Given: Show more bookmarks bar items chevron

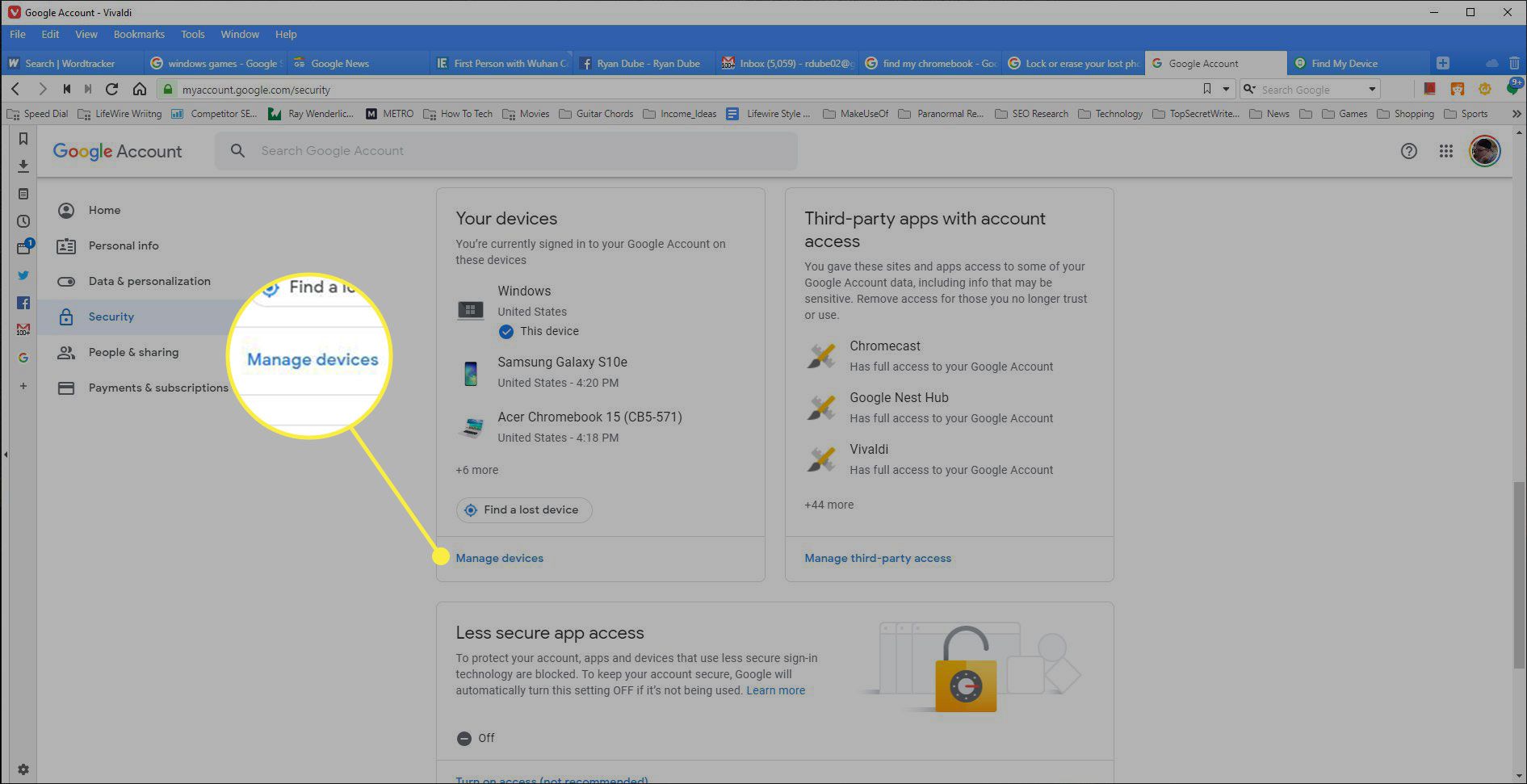Looking at the screenshot, I should point(1517,114).
